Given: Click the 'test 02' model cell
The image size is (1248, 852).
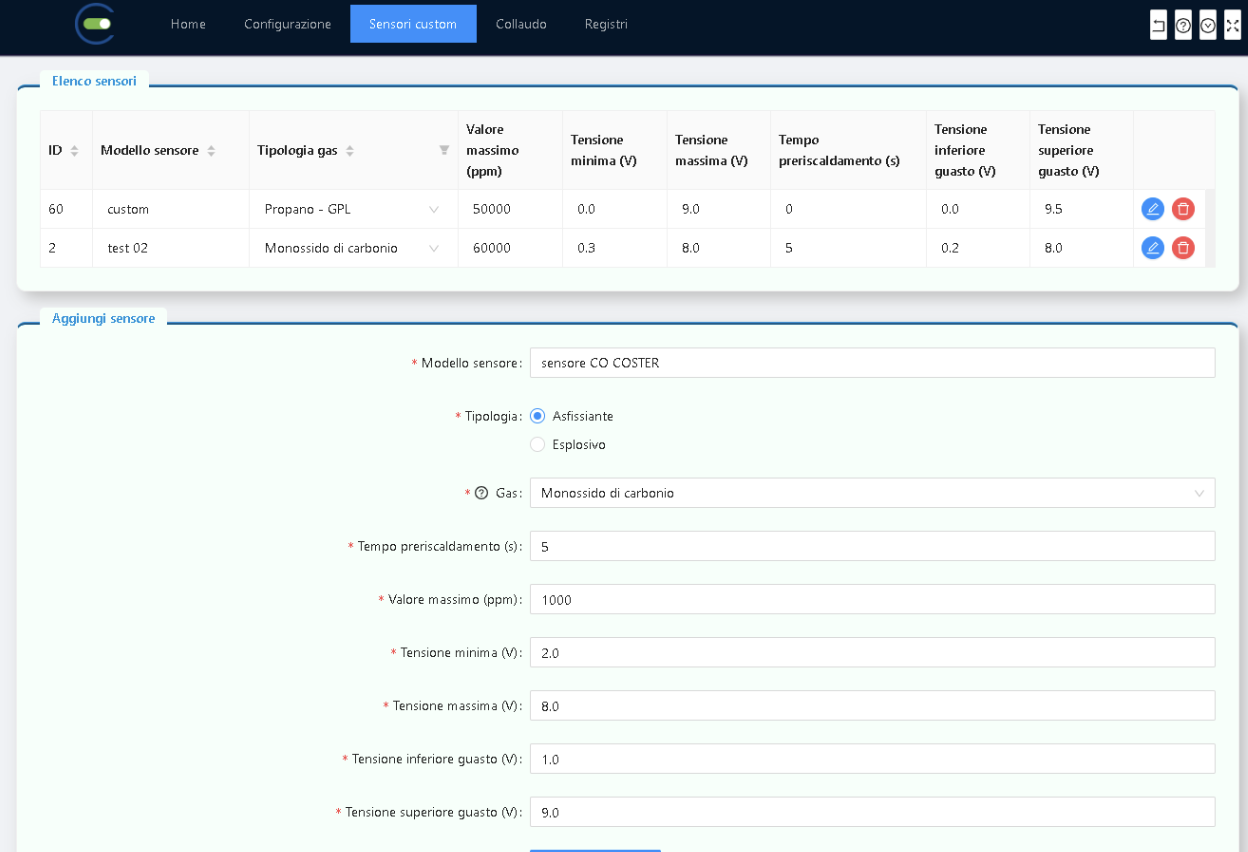Looking at the screenshot, I should click(171, 248).
